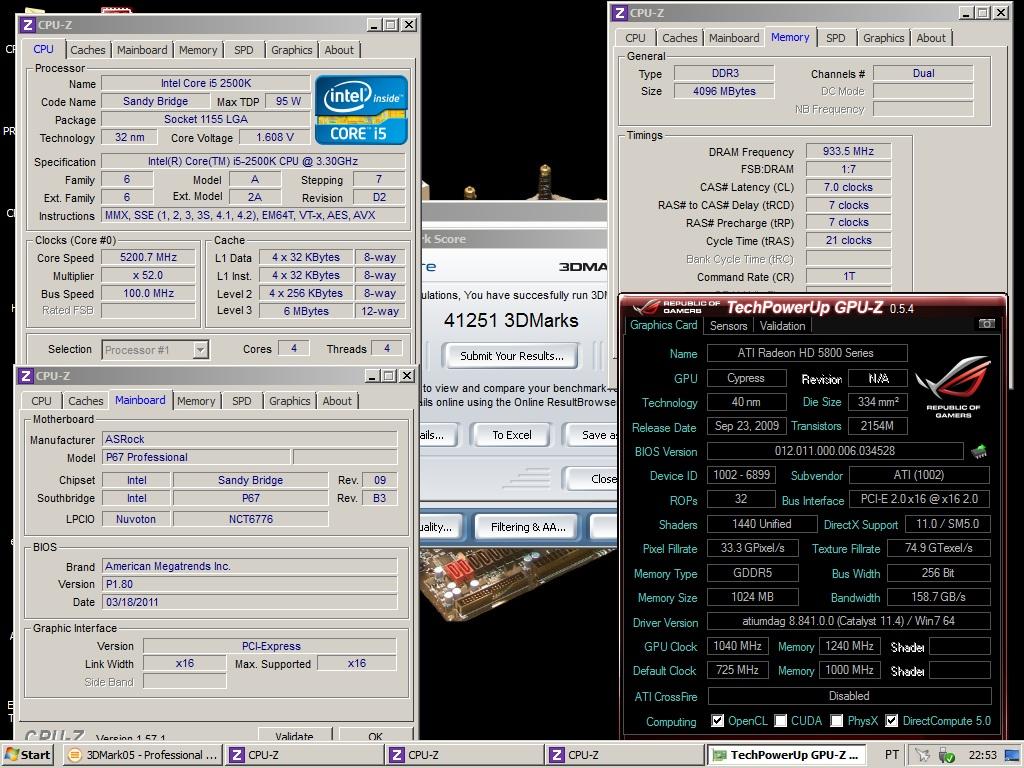
Task: Click the 933.5 MHz DRAM frequency value
Action: 848,152
